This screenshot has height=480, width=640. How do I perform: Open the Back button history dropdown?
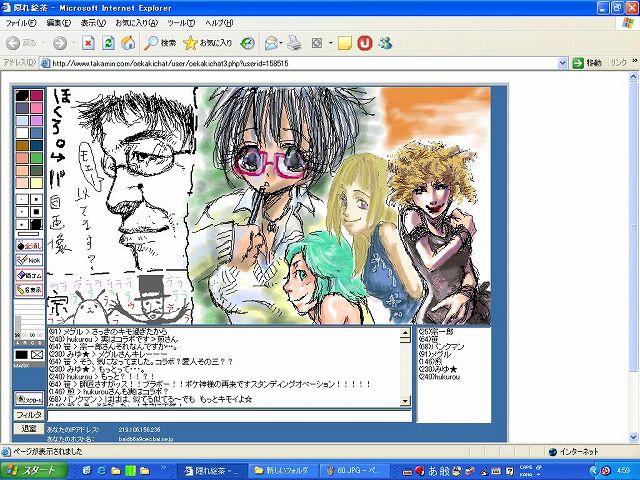point(44,43)
